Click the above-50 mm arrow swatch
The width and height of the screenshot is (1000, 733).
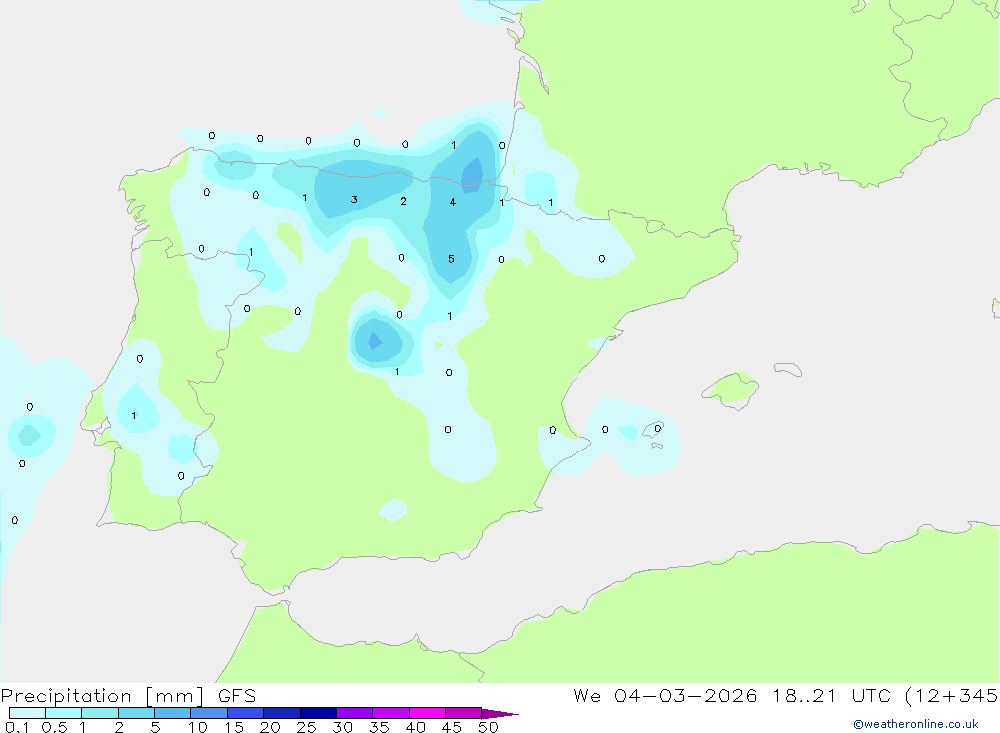click(500, 714)
